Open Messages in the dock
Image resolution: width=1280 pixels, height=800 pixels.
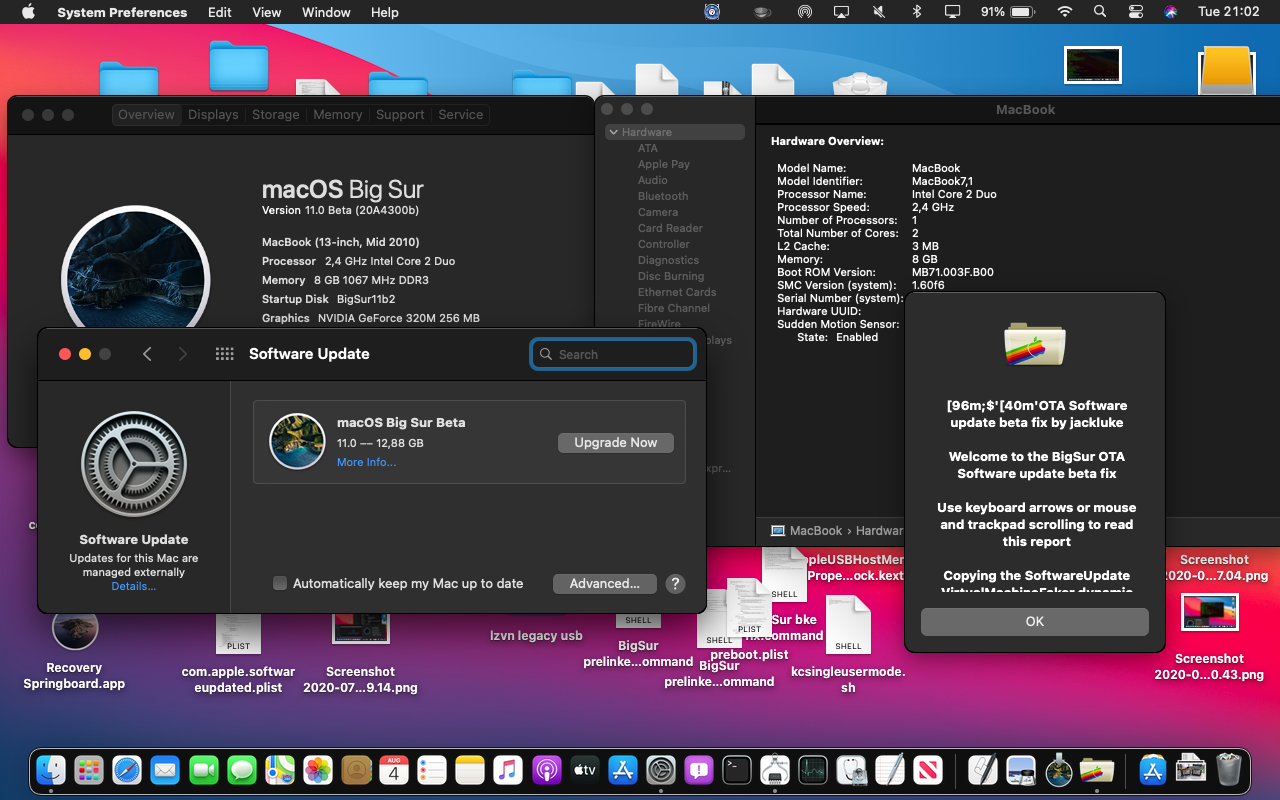pyautogui.click(x=242, y=770)
